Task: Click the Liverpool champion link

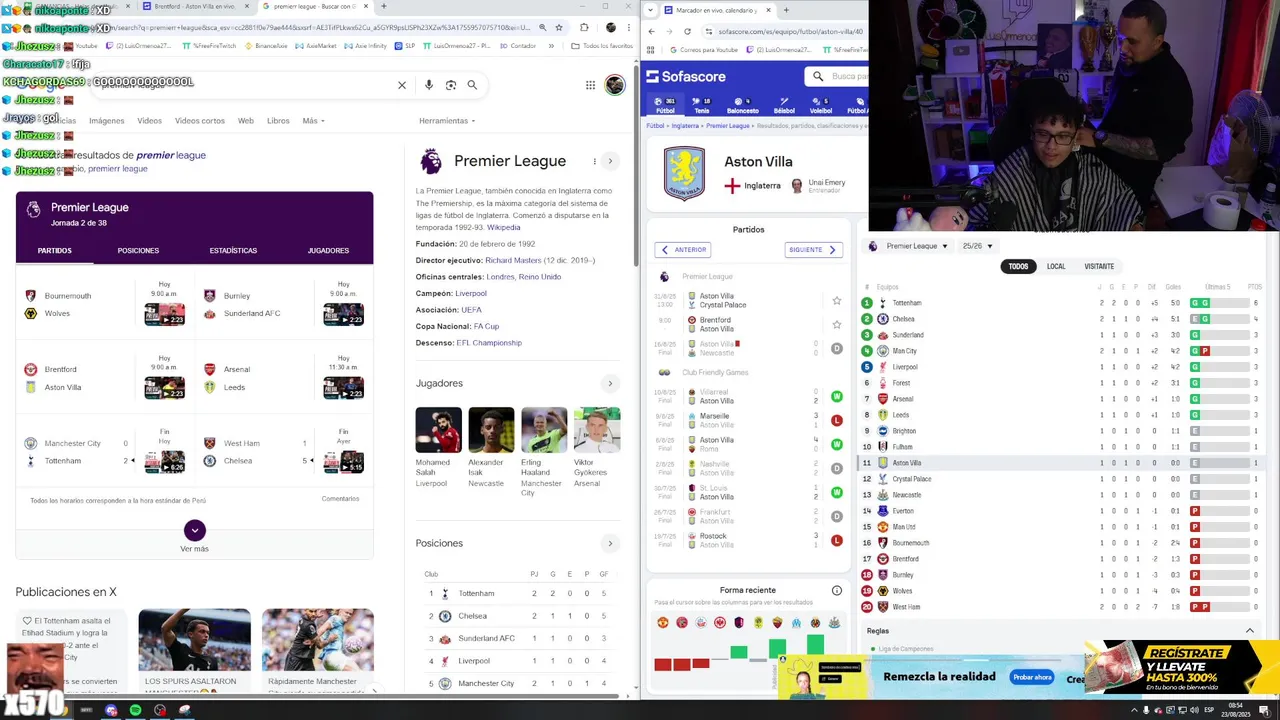Action: coord(471,293)
